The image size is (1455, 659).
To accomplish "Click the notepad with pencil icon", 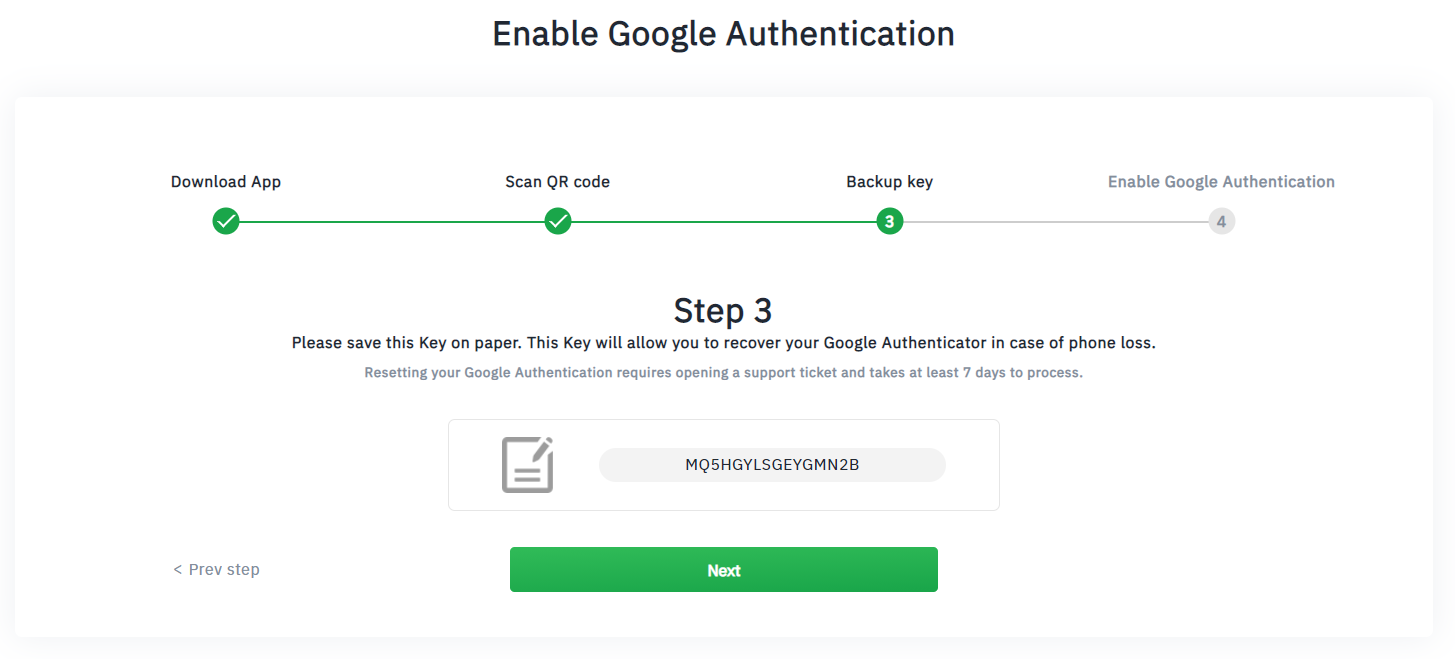I will 527,465.
